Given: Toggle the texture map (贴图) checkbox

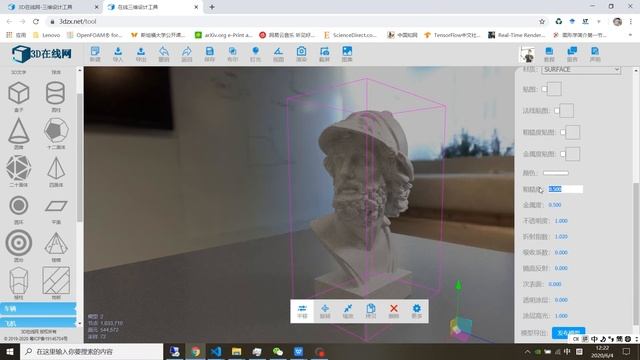Looking at the screenshot, I should 544,89.
